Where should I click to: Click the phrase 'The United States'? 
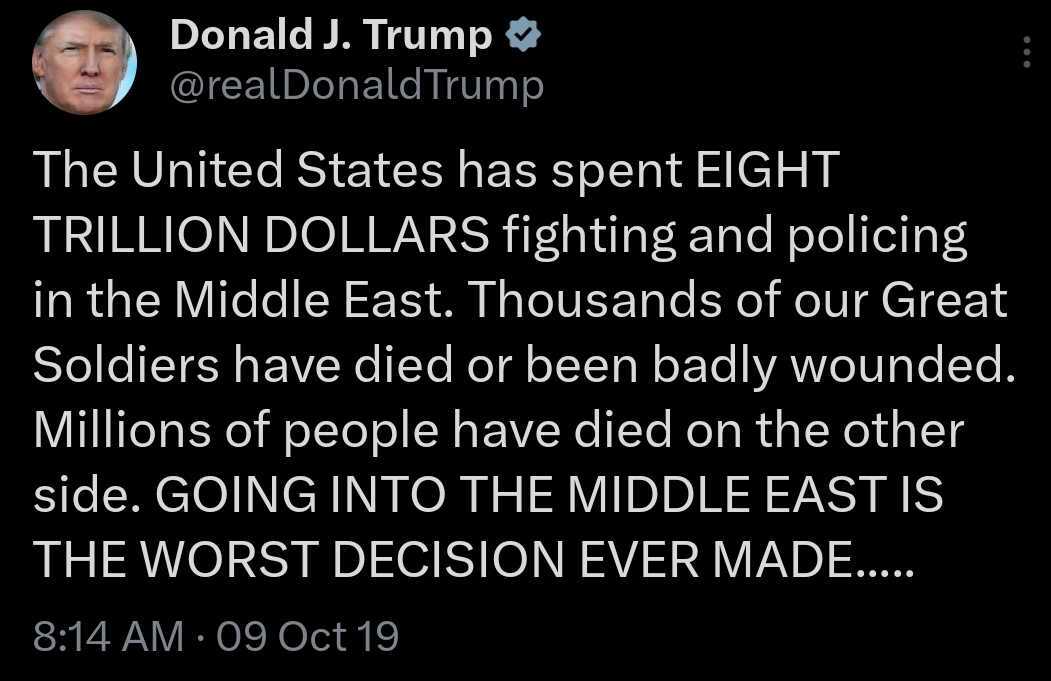tap(238, 172)
